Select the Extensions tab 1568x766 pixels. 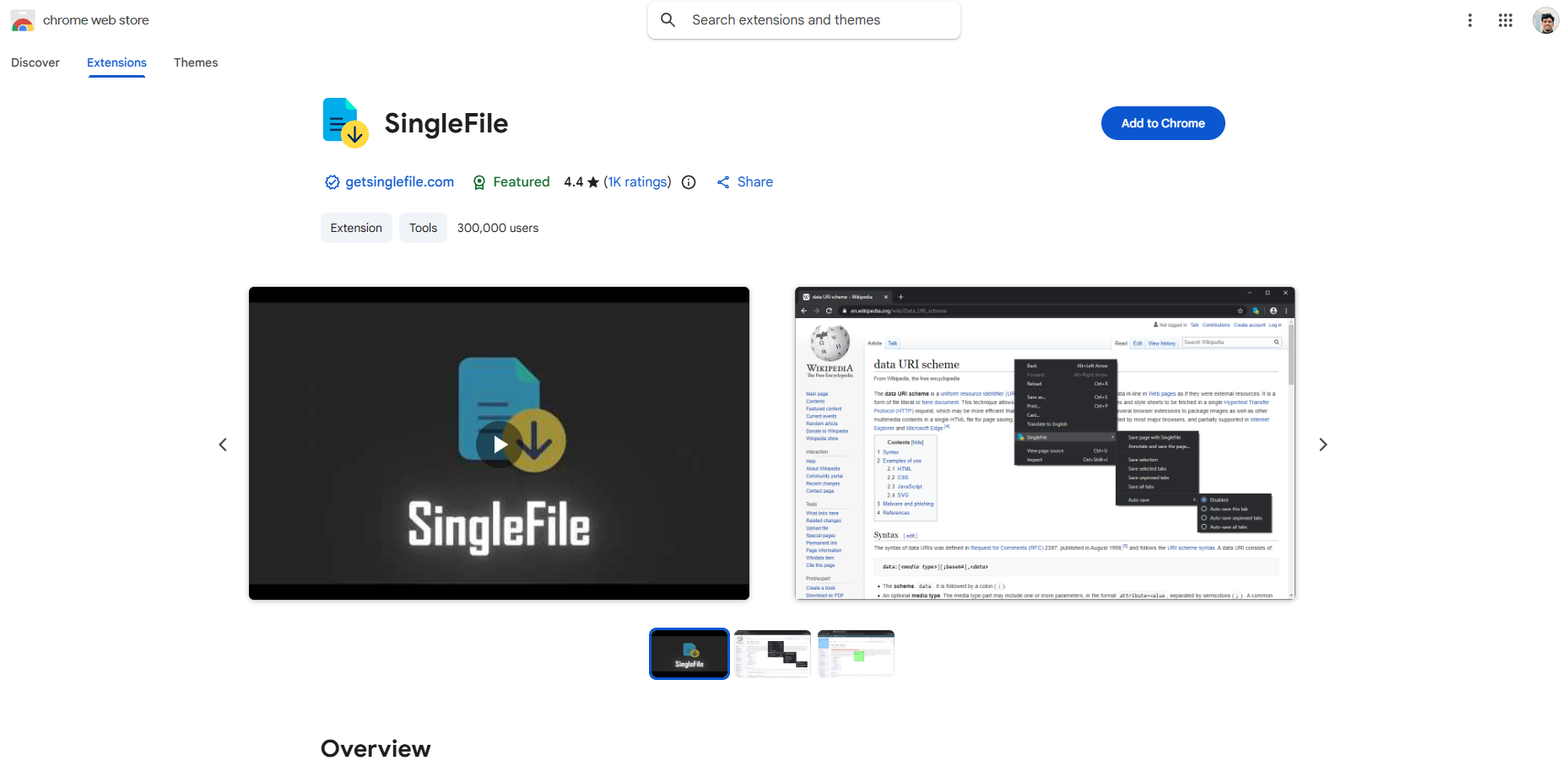[116, 62]
